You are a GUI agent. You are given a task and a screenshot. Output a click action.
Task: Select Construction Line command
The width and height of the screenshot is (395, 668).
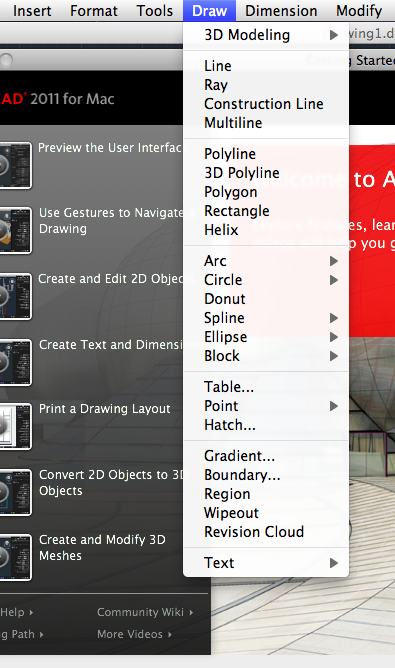pyautogui.click(x=266, y=104)
